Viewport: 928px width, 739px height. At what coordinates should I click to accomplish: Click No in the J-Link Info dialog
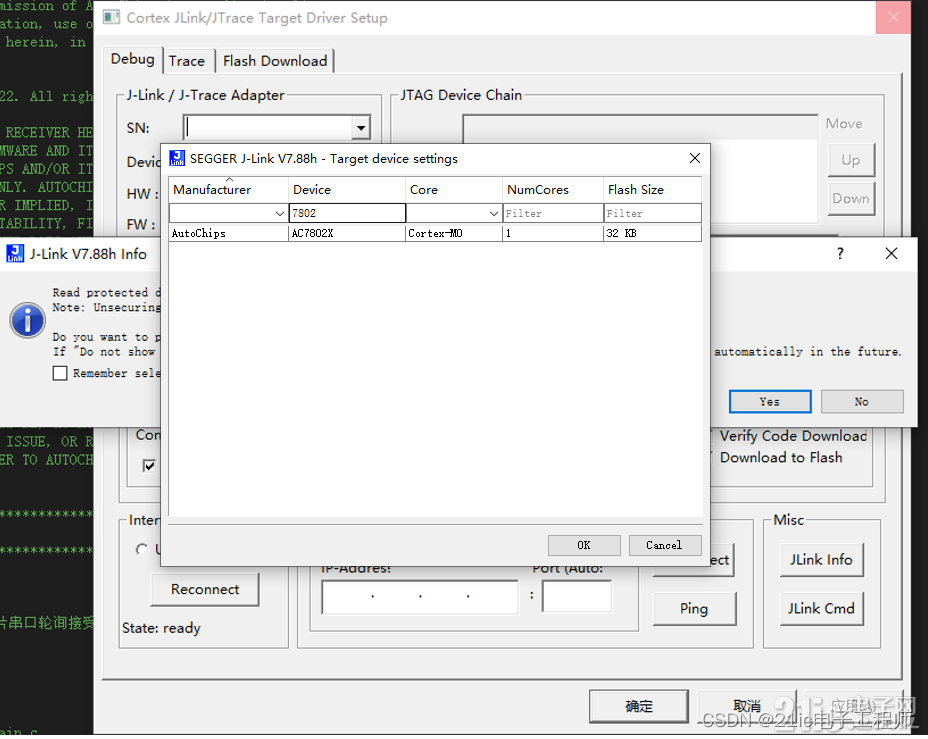(862, 401)
